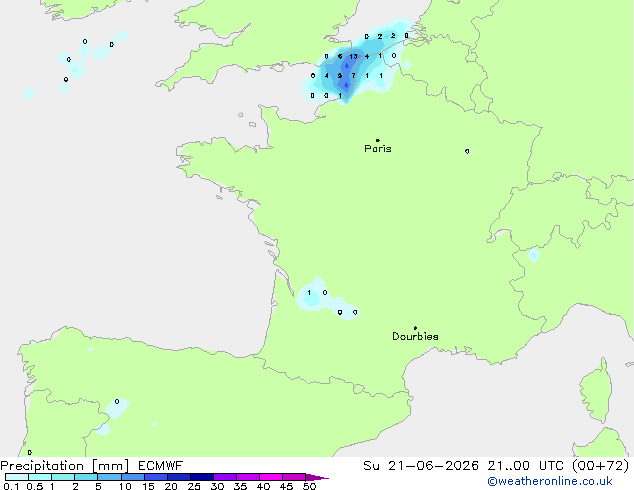The image size is (634, 490).
Task: Click the '13' precipitation value on the map
Action: tap(353, 57)
